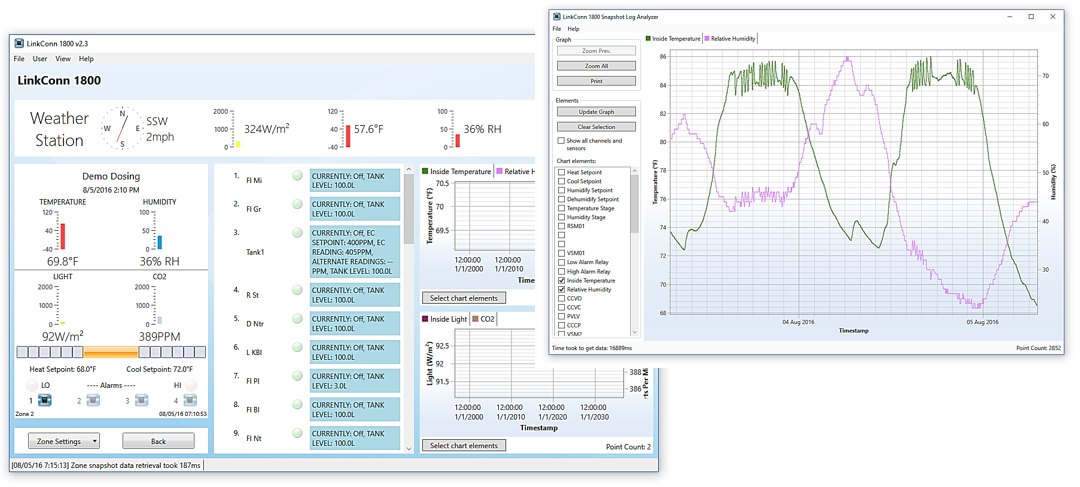Viewport: 1080px width, 487px height.
Task: Open the Zone Settings dropdown
Action: coord(64,441)
